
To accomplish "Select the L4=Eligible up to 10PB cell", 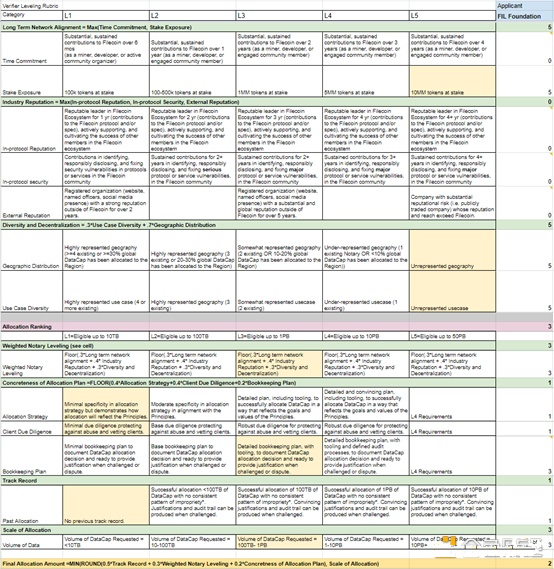I will 366,336.
